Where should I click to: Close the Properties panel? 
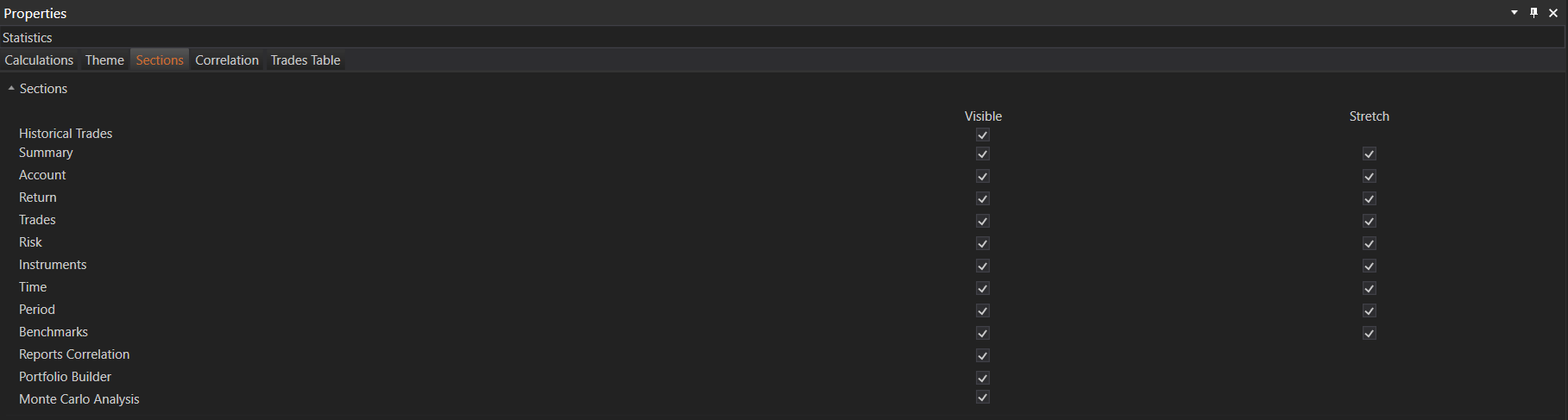coord(1553,13)
